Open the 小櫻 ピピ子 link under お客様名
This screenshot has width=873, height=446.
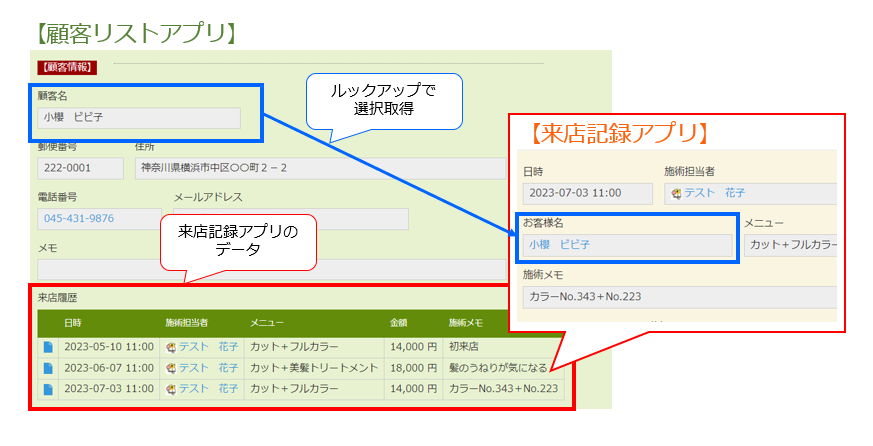click(x=559, y=245)
